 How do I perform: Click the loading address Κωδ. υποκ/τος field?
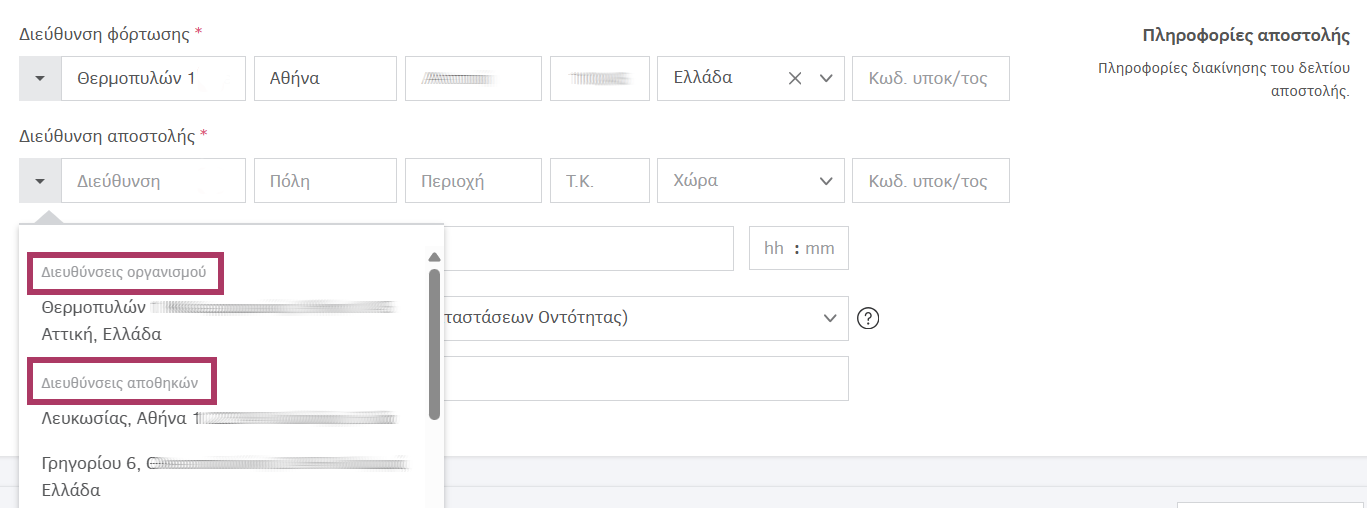click(930, 79)
